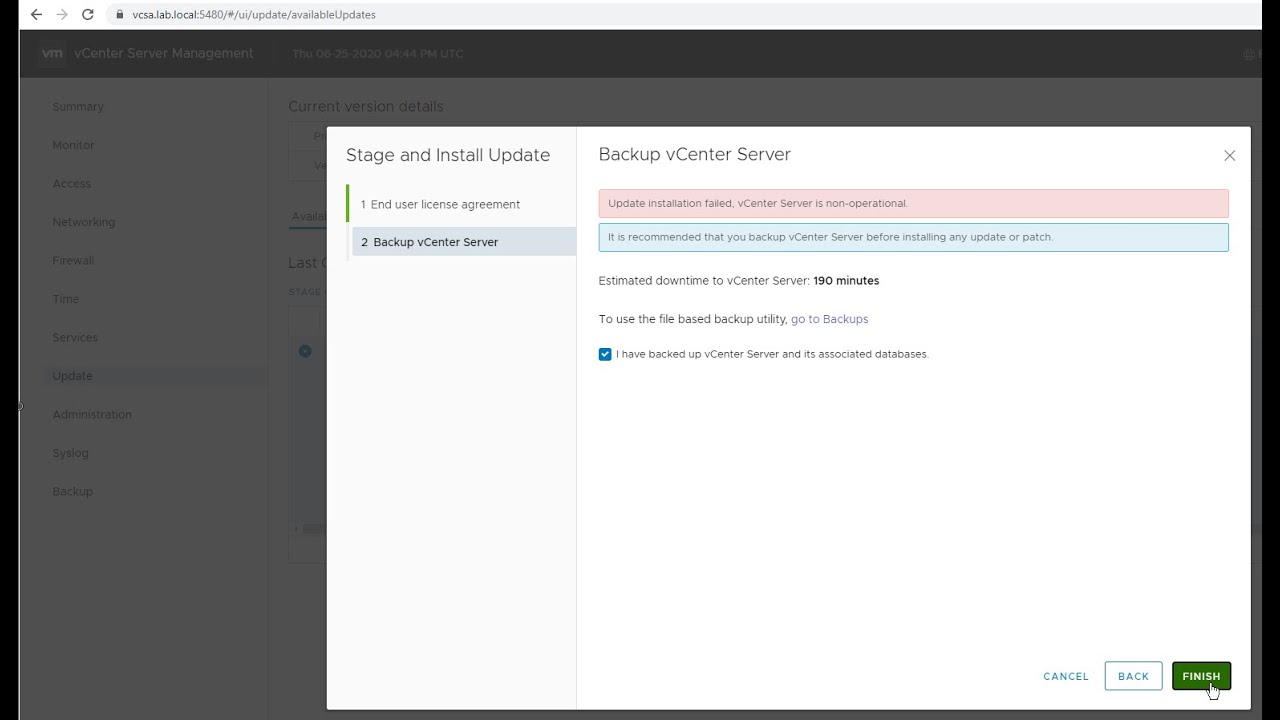Reload the page with refresh icon
Viewport: 1280px width, 720px height.
(x=88, y=15)
